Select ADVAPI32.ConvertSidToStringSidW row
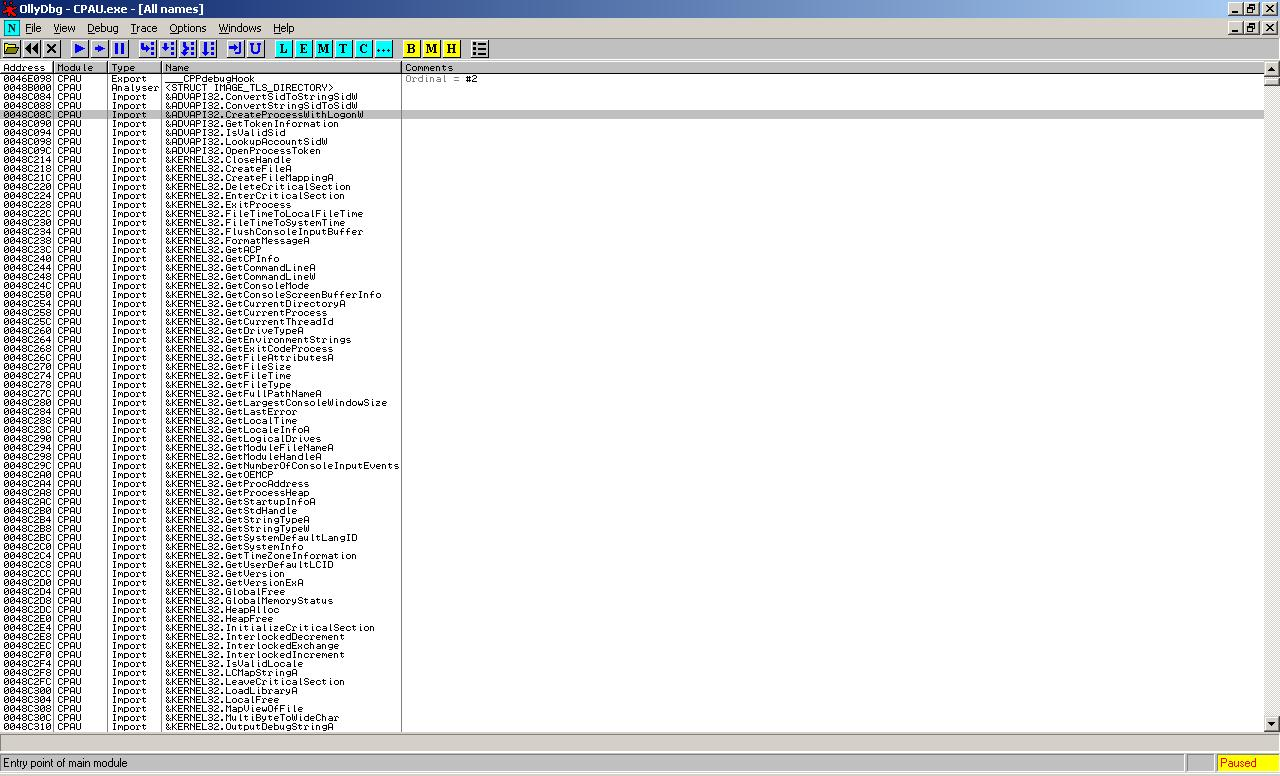Screen dimensions: 1280x776 tap(632, 97)
